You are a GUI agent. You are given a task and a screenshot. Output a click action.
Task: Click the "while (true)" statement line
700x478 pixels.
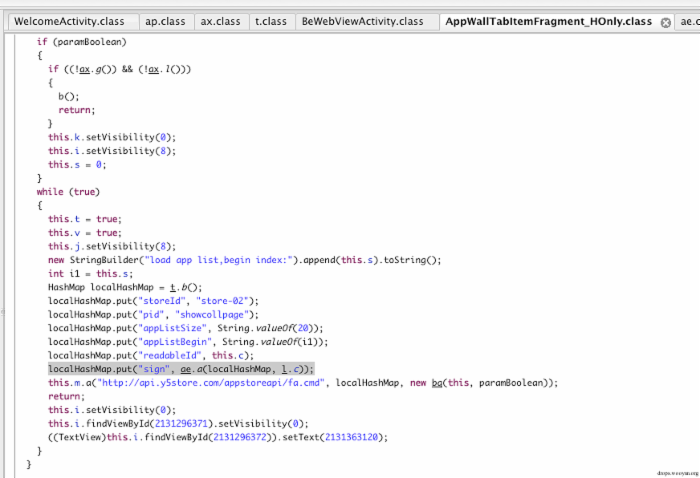coord(68,192)
